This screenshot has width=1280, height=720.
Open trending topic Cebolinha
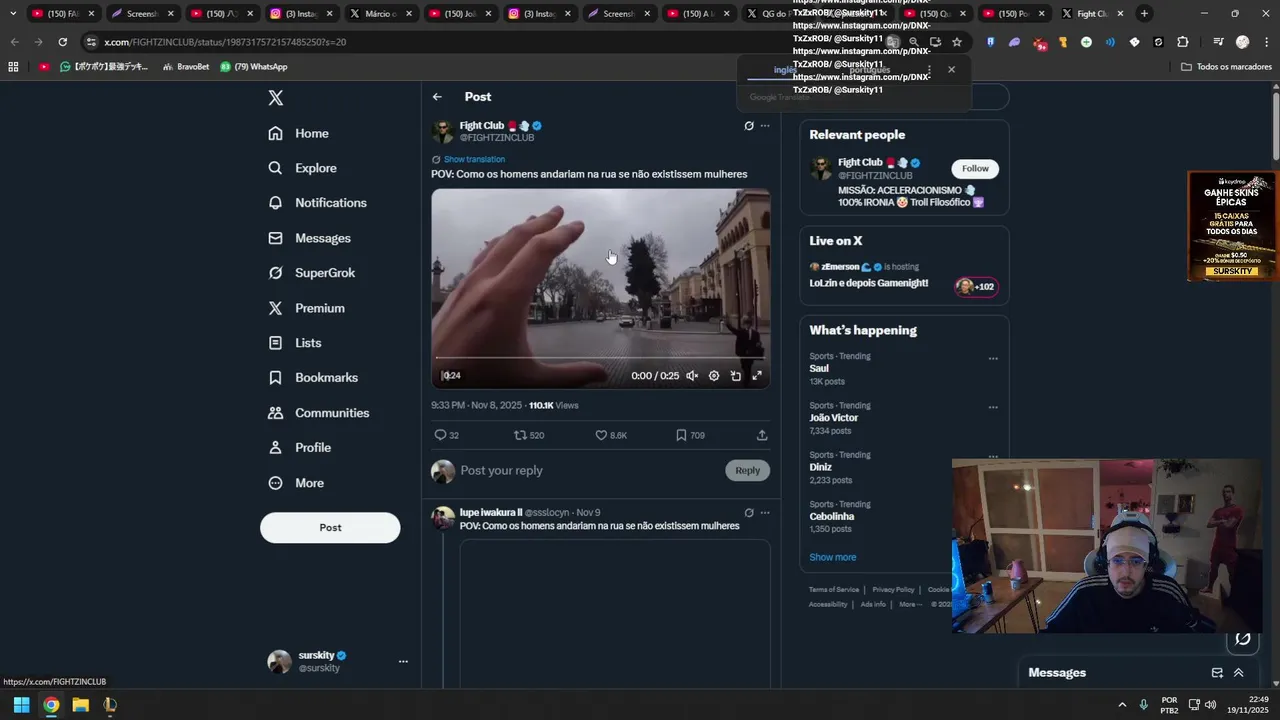click(832, 517)
